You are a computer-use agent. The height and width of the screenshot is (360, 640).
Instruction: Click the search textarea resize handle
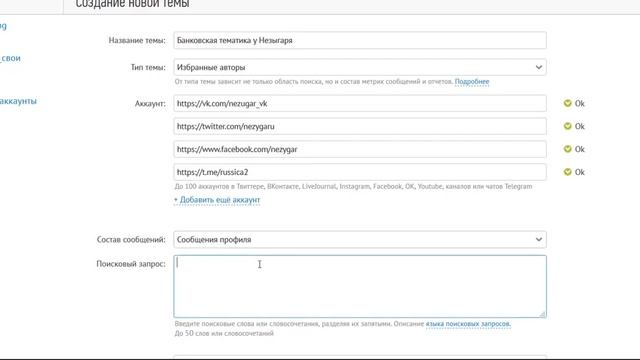click(x=542, y=314)
